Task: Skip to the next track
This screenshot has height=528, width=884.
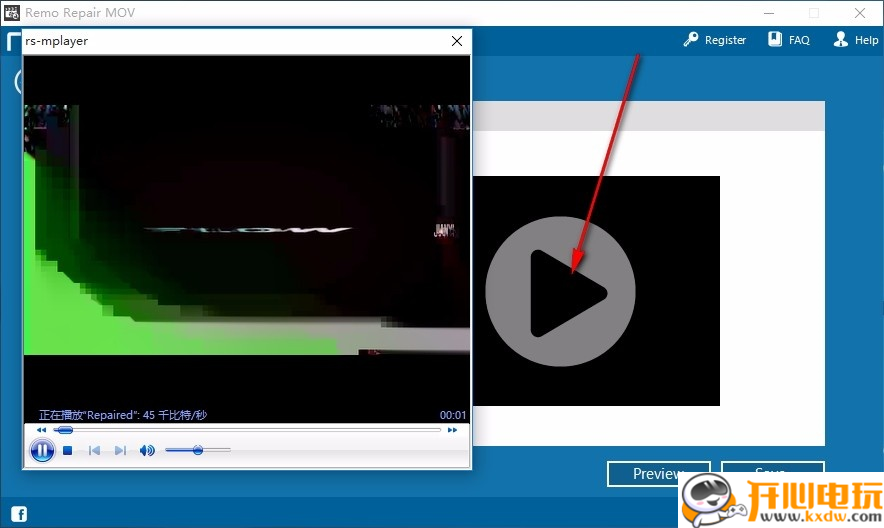Action: tap(120, 451)
